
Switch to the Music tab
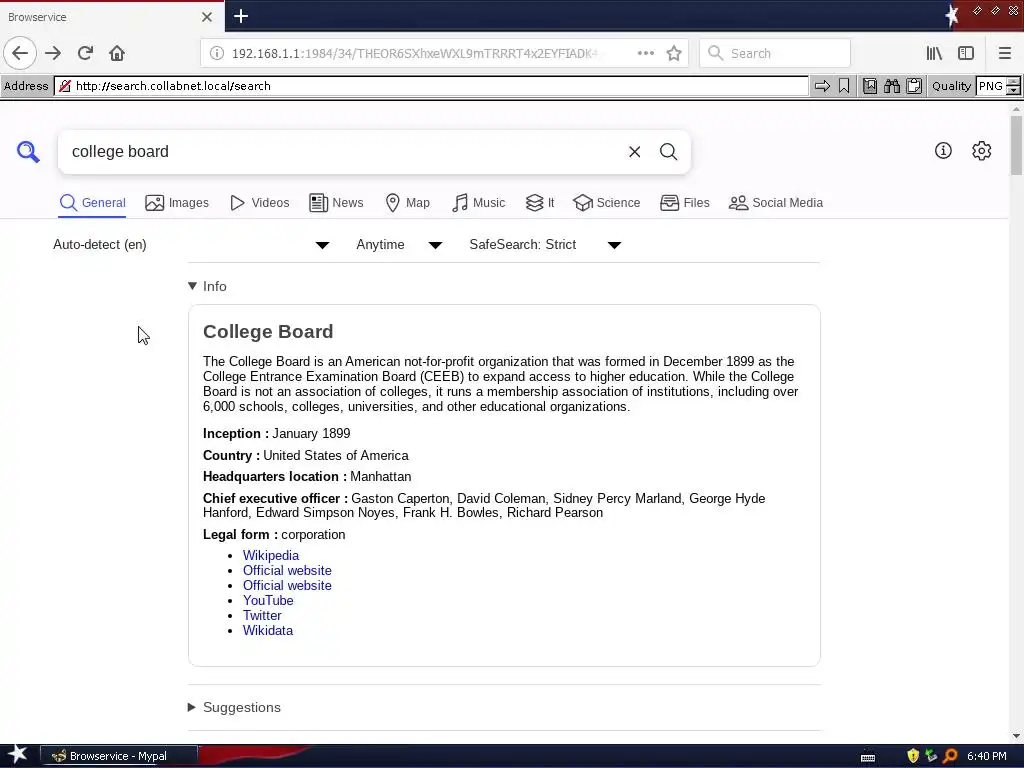[x=479, y=203]
